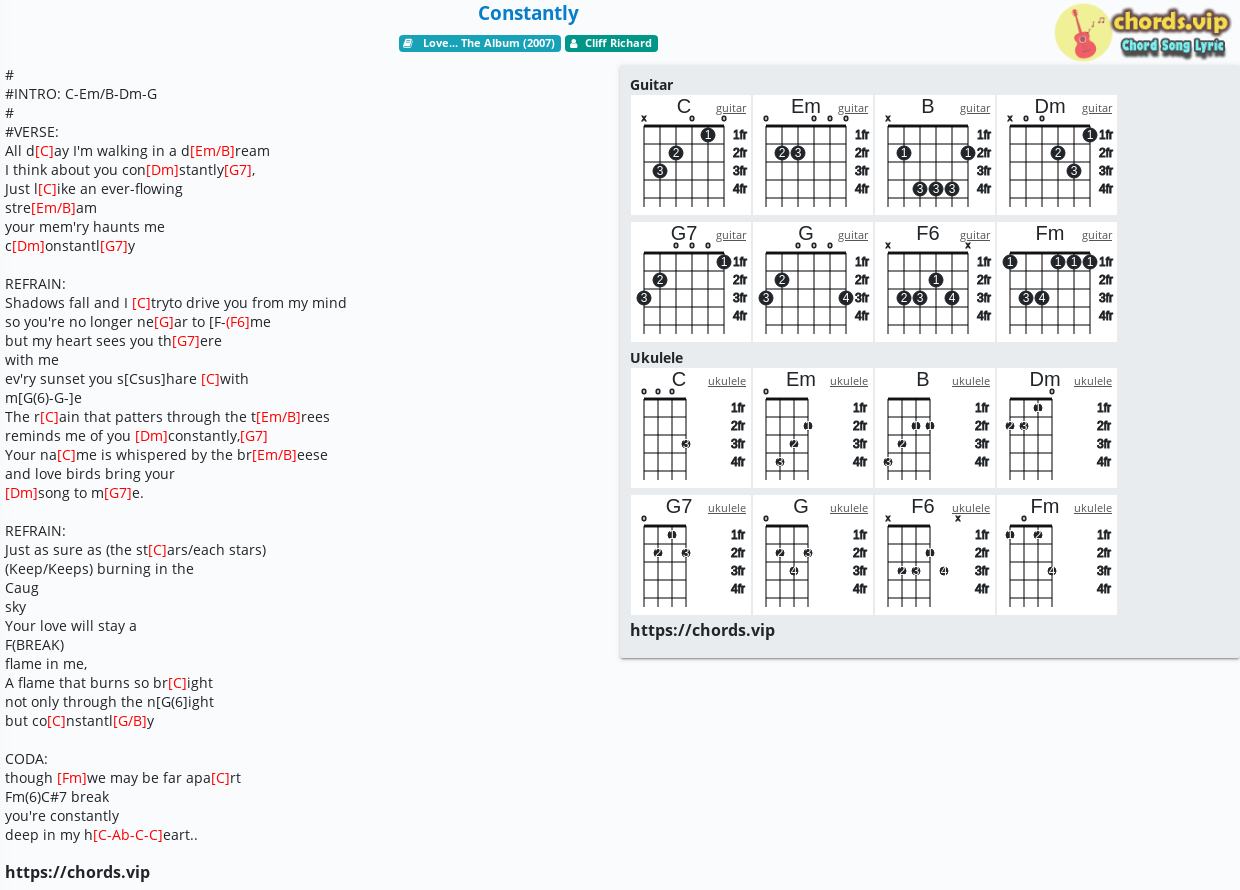
Task: Click the https://chords.vip text under chord charts
Action: tap(702, 630)
